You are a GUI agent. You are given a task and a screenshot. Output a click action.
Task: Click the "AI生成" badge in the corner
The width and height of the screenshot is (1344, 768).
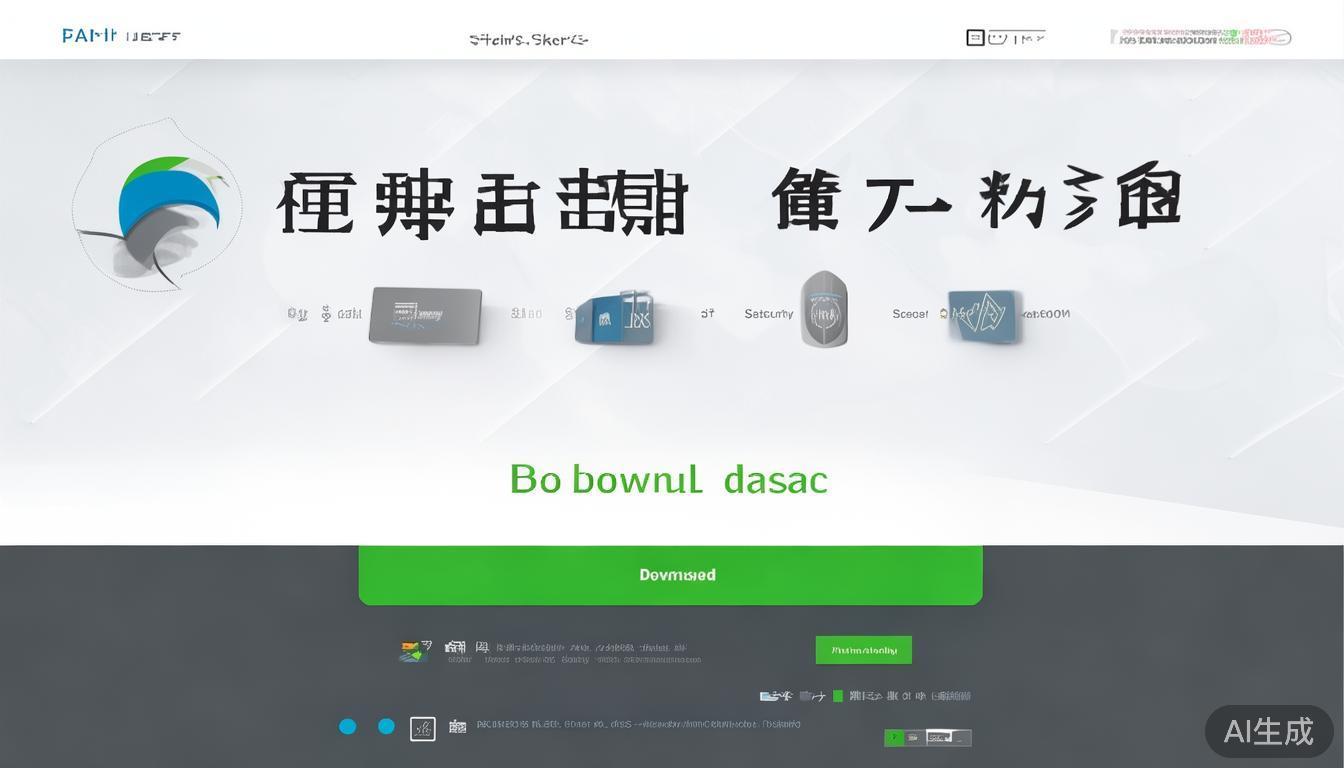pos(1268,731)
